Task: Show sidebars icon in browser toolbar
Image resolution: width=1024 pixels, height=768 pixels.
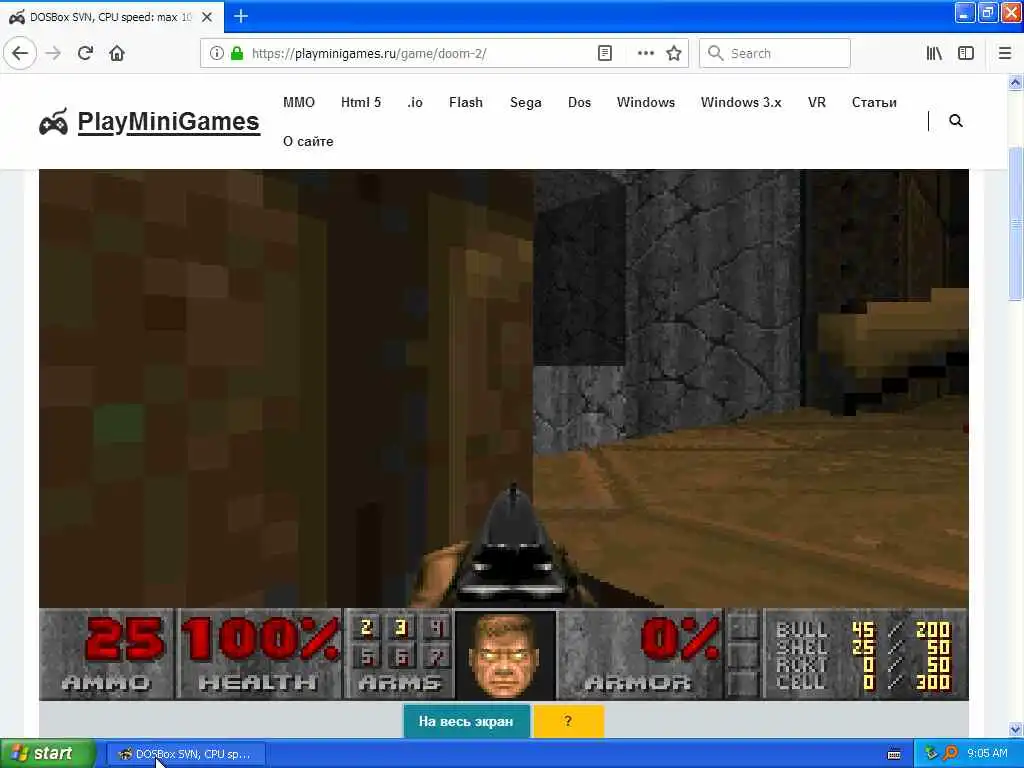Action: click(966, 54)
